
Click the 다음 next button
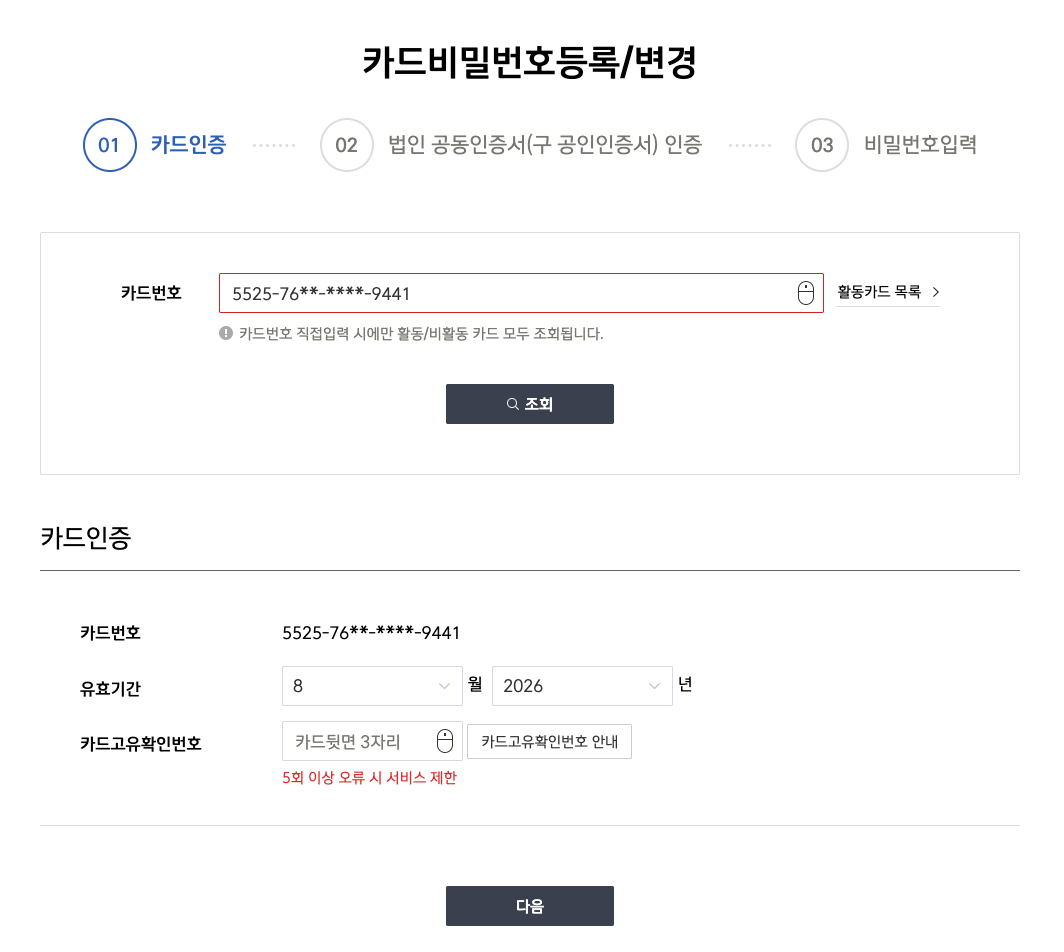coord(530,906)
